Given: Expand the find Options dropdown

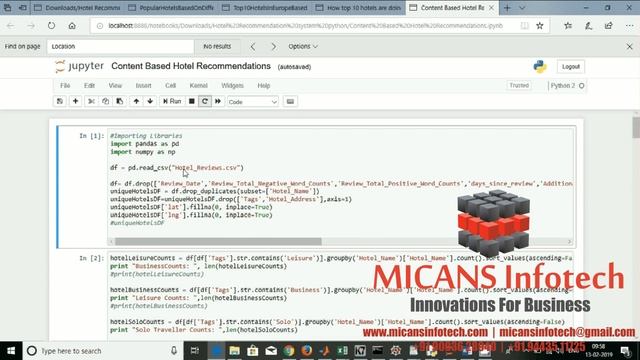Looking at the screenshot, I should (303, 47).
